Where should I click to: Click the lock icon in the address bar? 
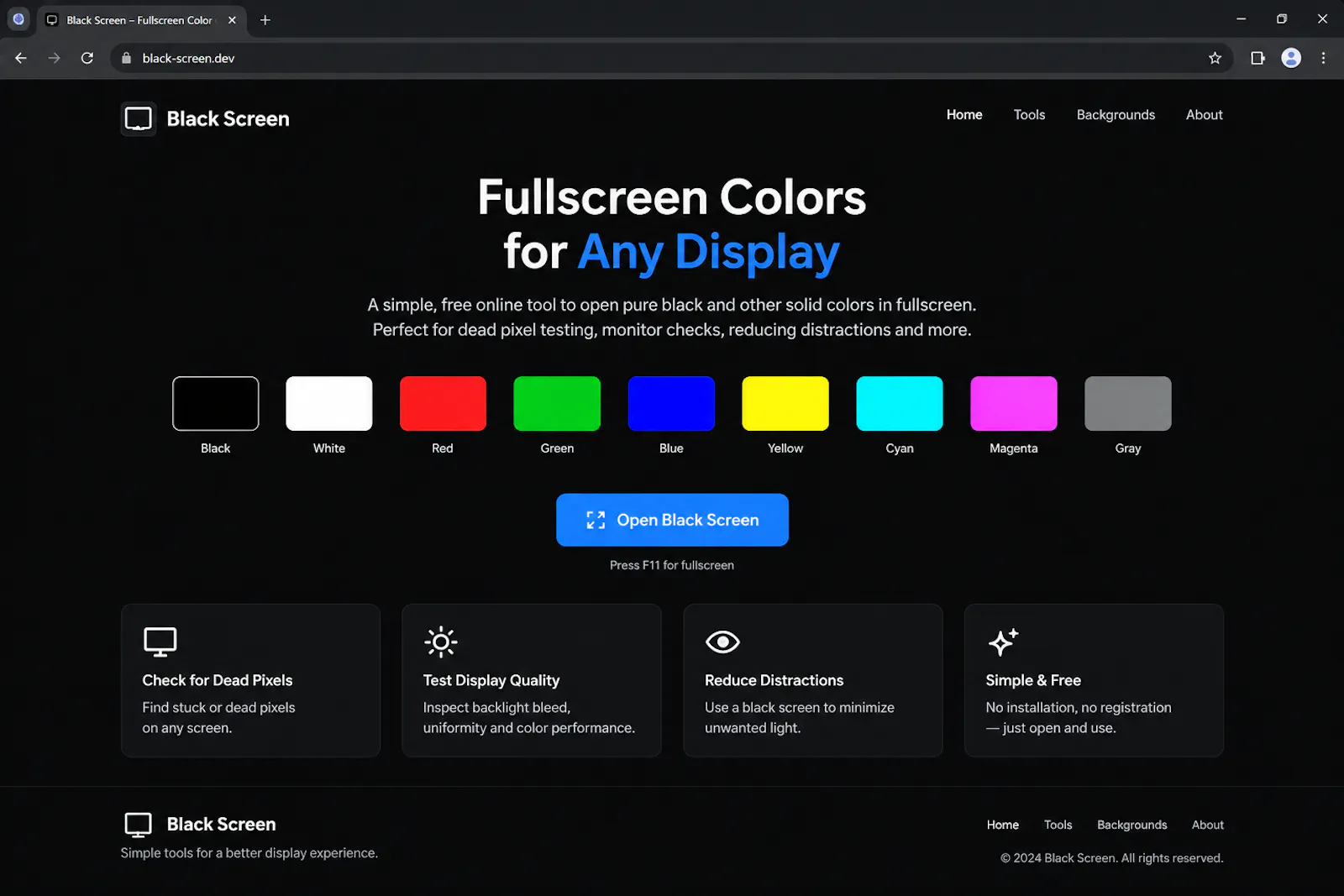(127, 58)
